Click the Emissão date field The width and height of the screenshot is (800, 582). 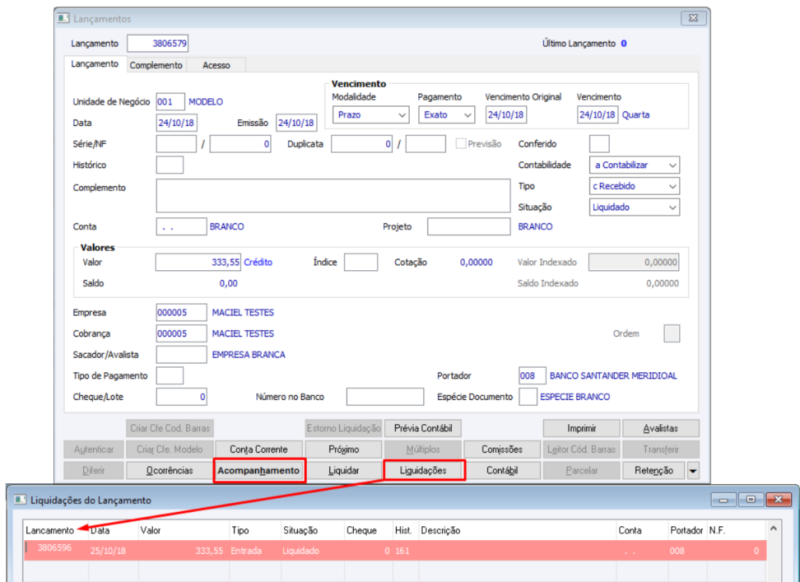pyautogui.click(x=296, y=123)
